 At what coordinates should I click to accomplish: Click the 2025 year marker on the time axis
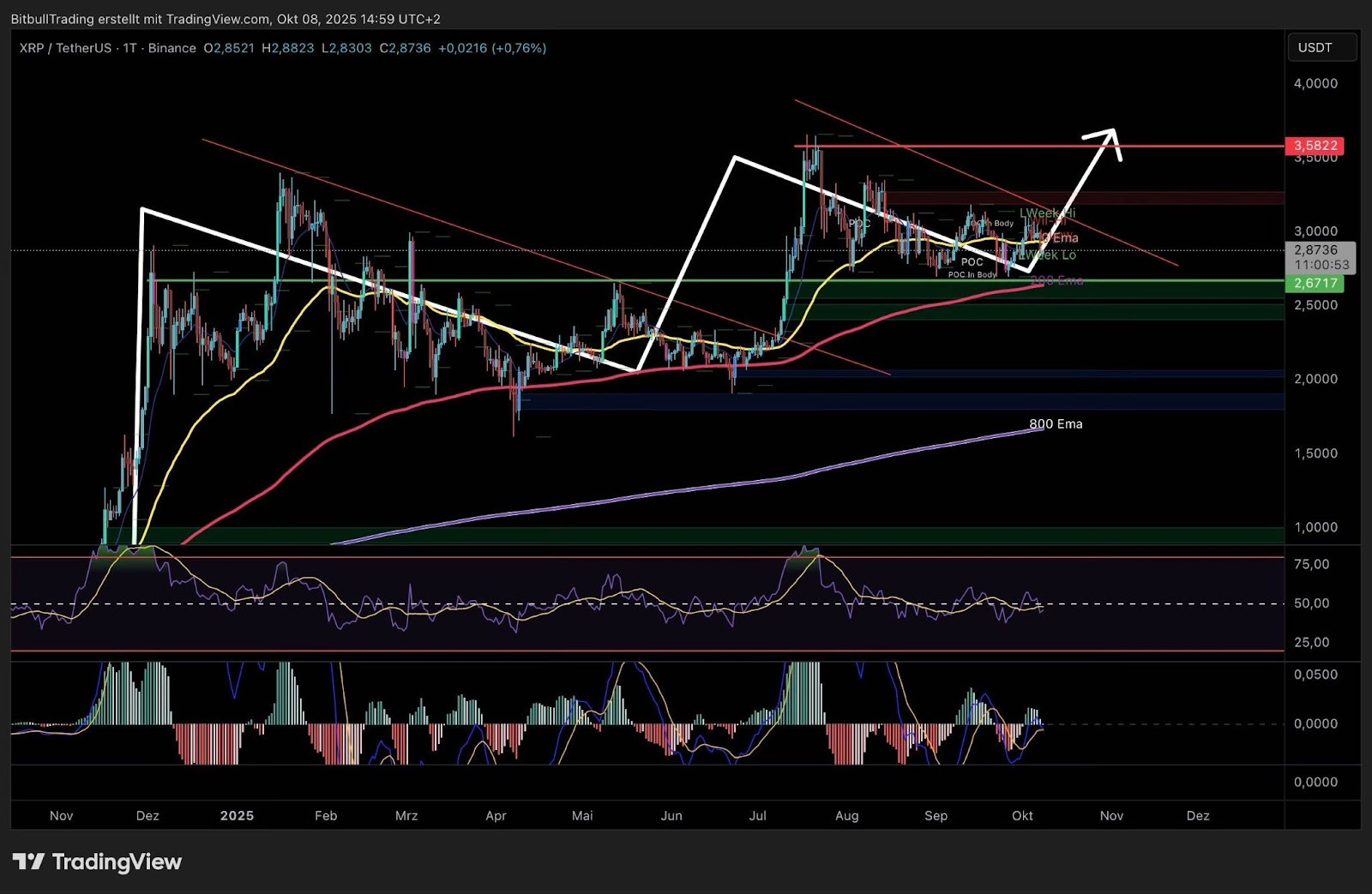(237, 815)
